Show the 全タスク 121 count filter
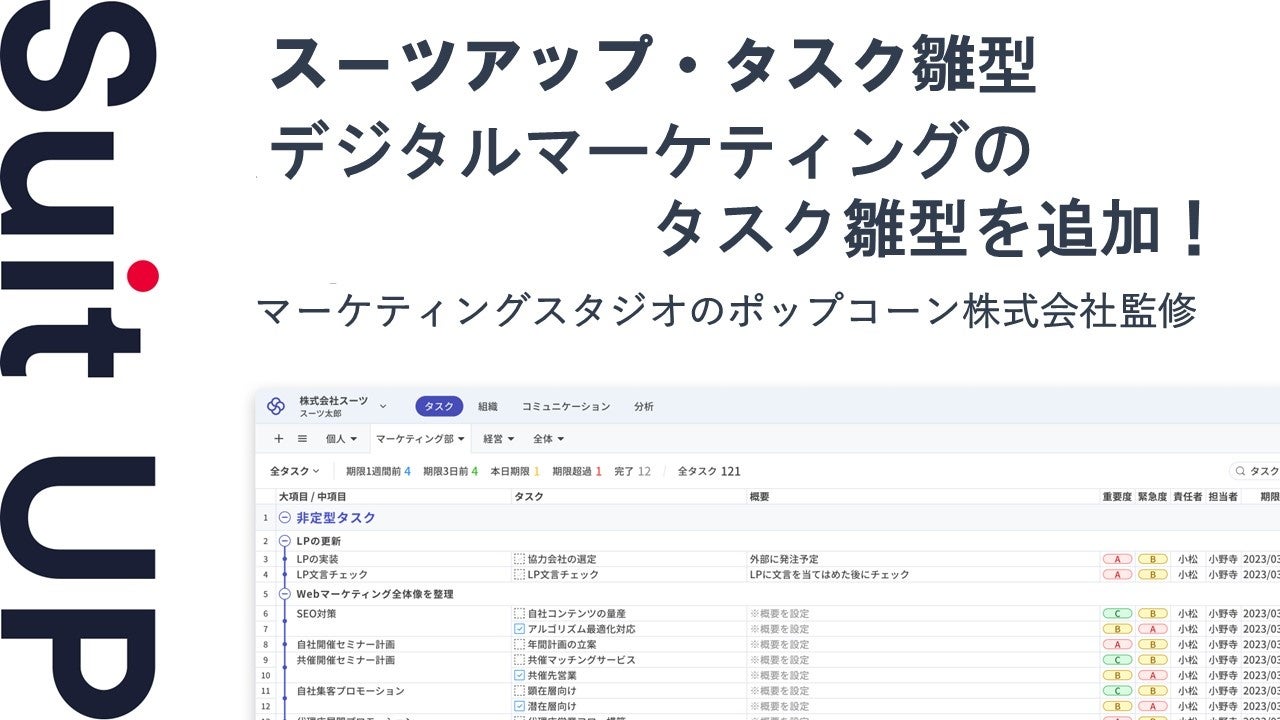The width and height of the screenshot is (1280, 720). (x=709, y=471)
